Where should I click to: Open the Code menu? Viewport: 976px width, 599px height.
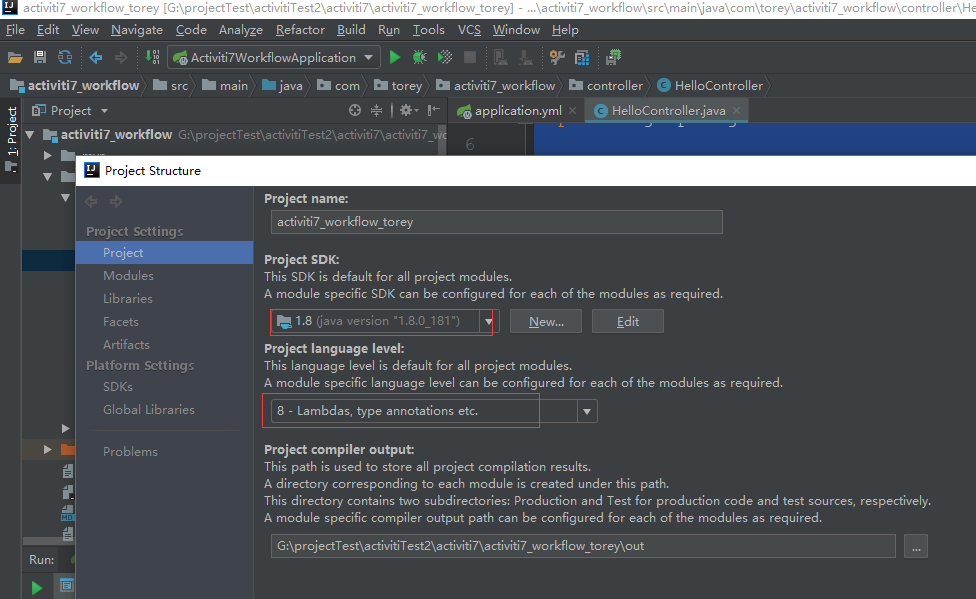(x=191, y=30)
